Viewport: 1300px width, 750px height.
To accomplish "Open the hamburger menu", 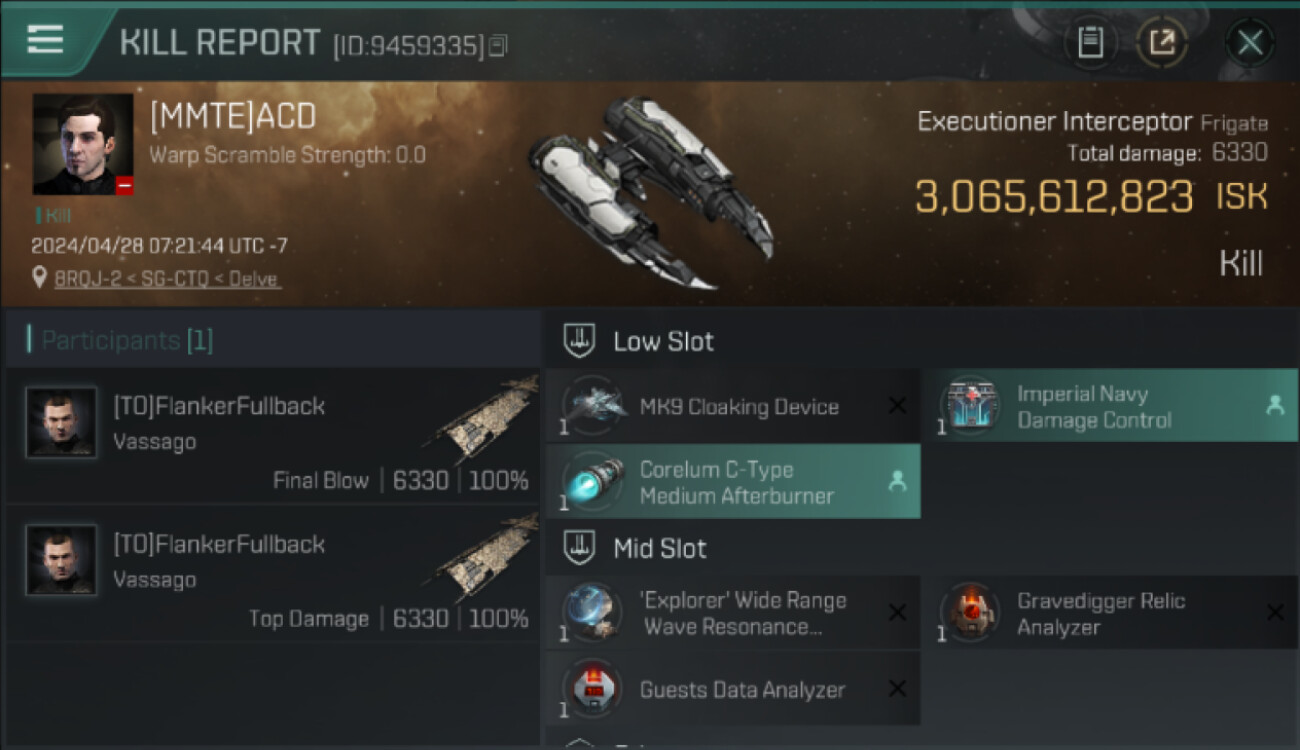I will pos(45,40).
